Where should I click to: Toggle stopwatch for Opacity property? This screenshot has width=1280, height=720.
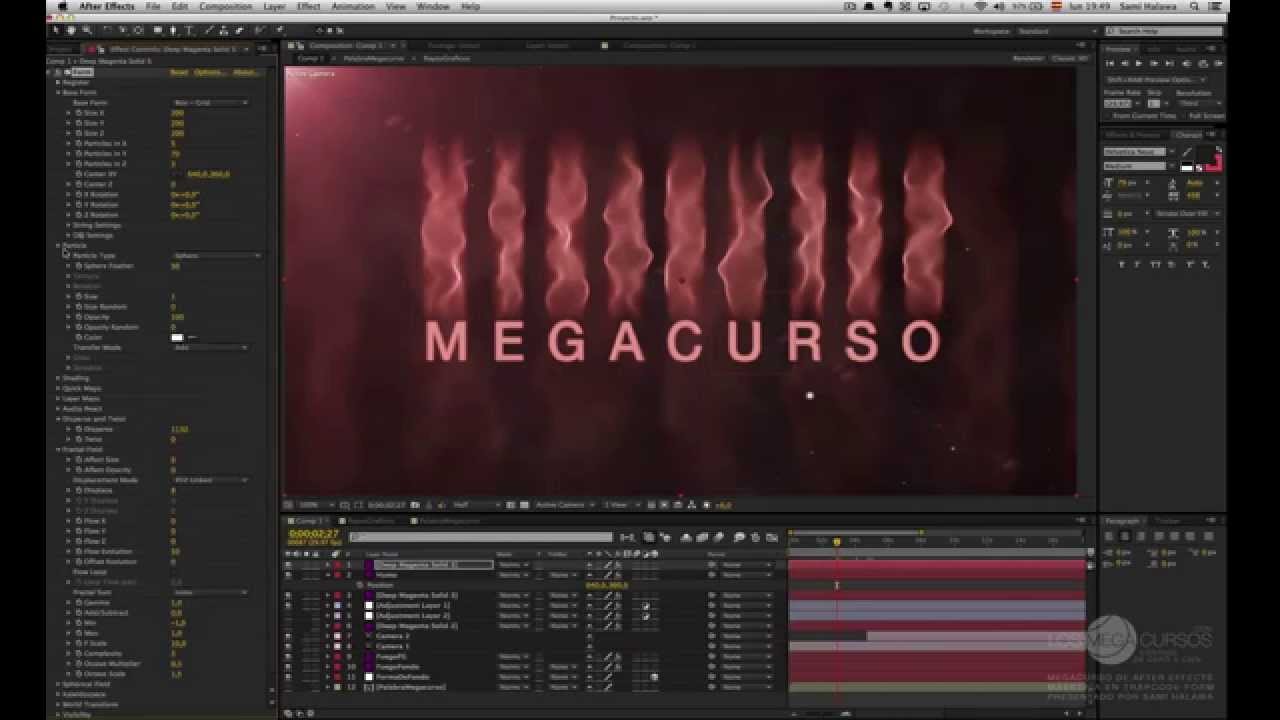(78, 317)
